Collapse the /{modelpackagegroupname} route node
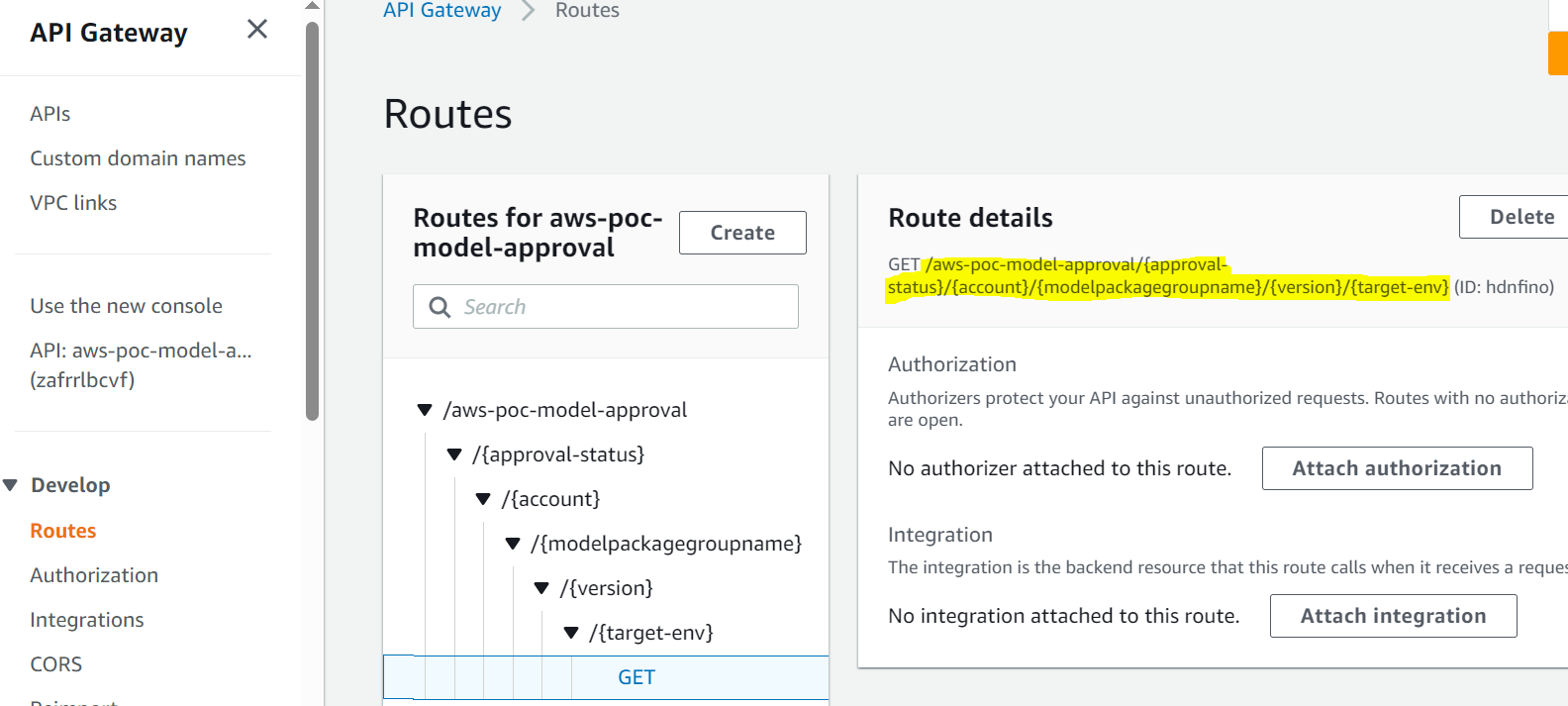 [x=513, y=544]
